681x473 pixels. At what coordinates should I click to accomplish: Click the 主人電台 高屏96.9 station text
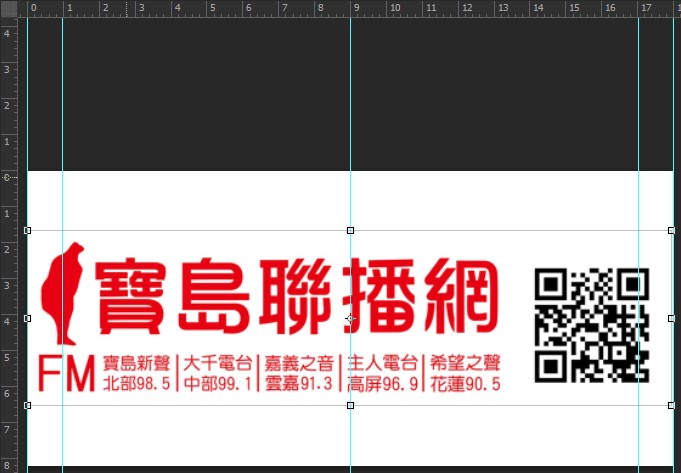(x=380, y=373)
